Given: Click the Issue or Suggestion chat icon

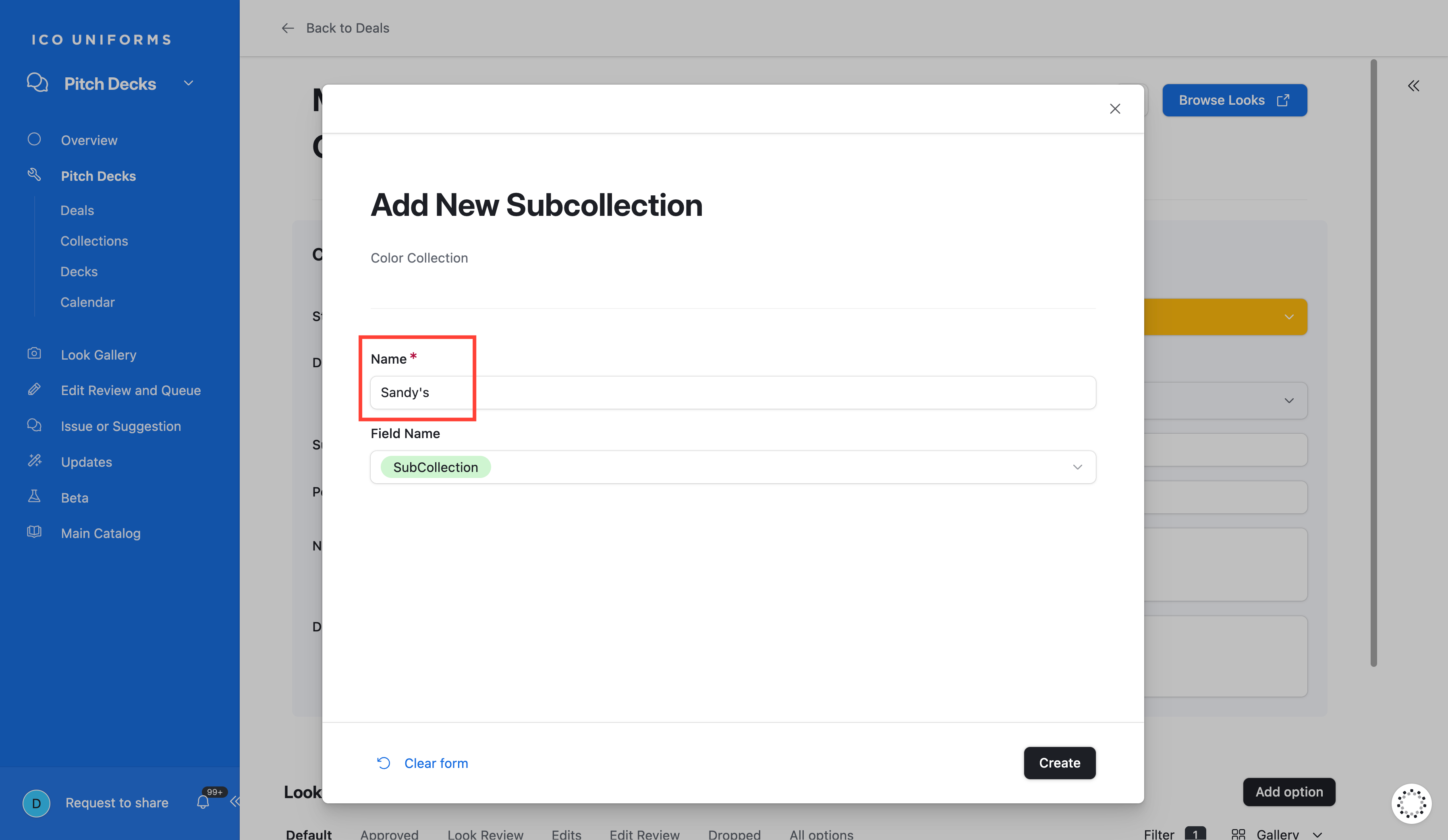Looking at the screenshot, I should 35,426.
